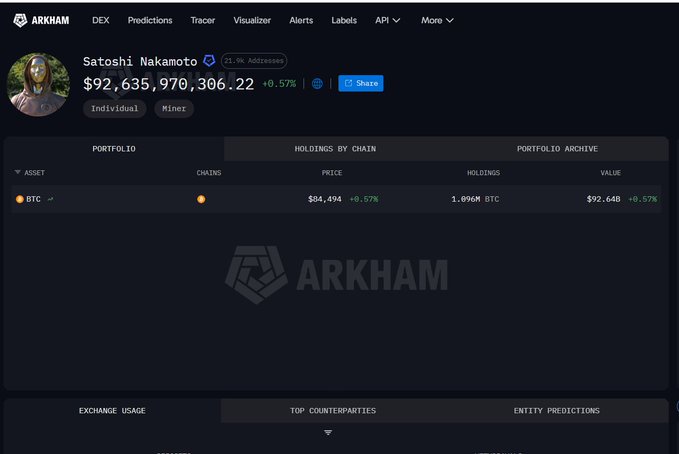This screenshot has width=679, height=454.
Task: Sort by the Price column header
Action: point(332,173)
